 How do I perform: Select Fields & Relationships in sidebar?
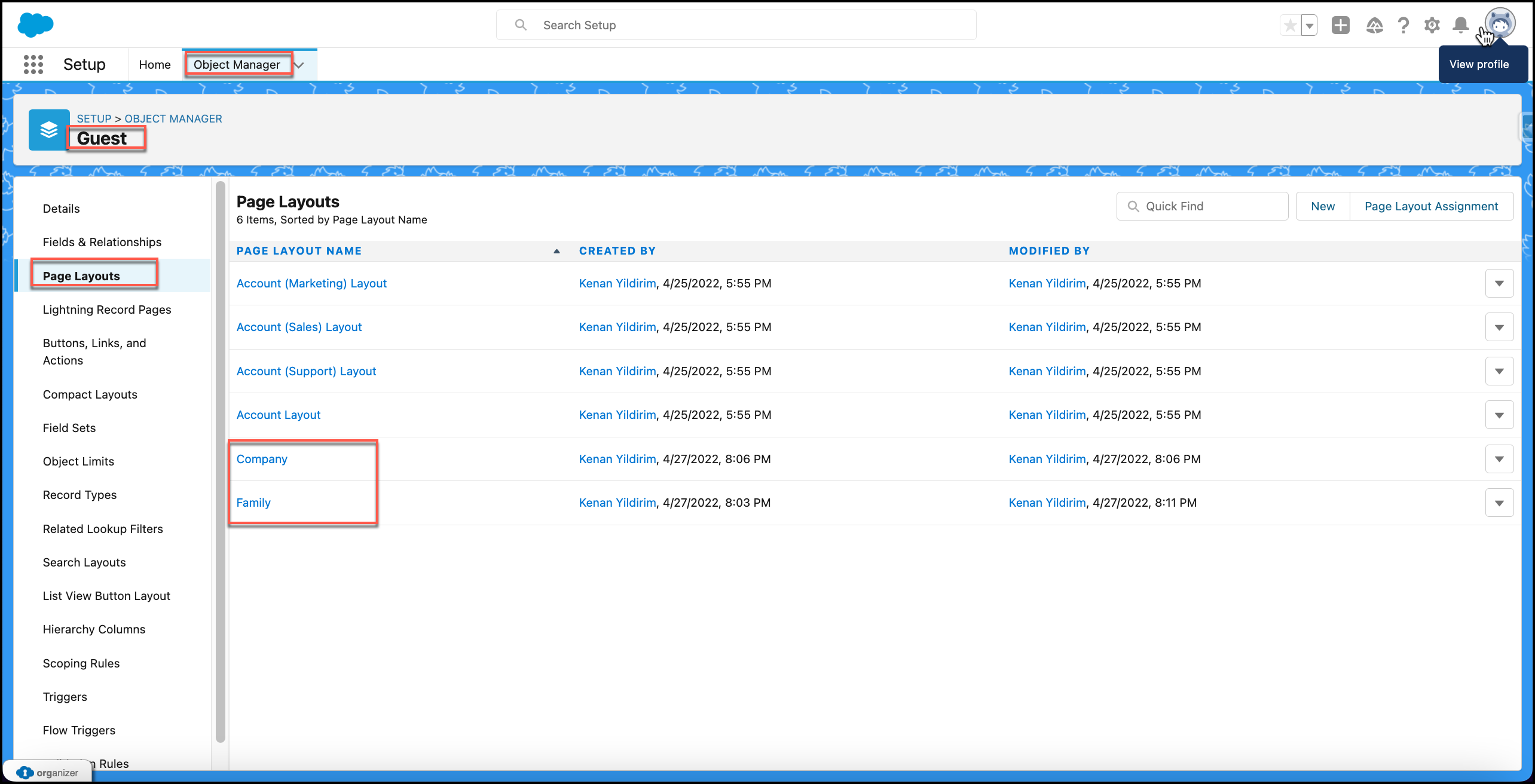tap(102, 242)
